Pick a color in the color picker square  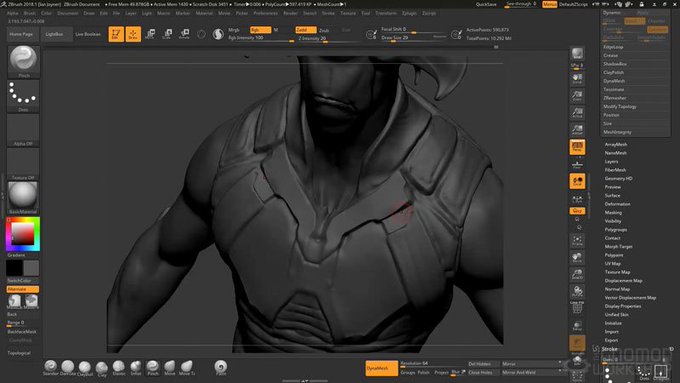point(23,234)
